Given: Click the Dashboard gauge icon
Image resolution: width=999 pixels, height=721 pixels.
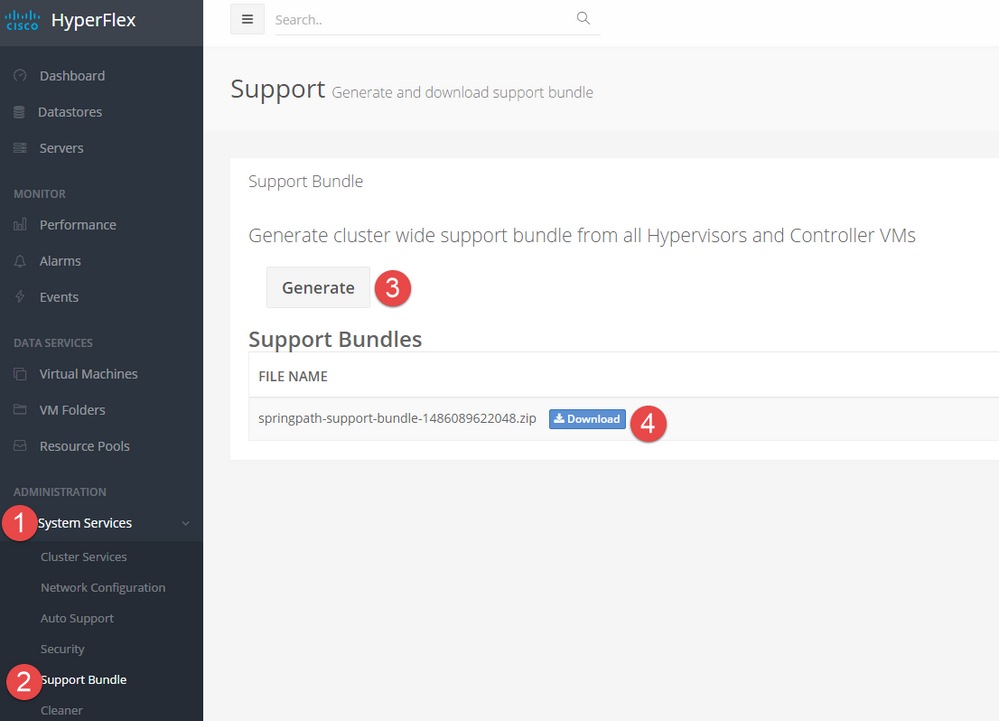Looking at the screenshot, I should pyautogui.click(x=20, y=76).
